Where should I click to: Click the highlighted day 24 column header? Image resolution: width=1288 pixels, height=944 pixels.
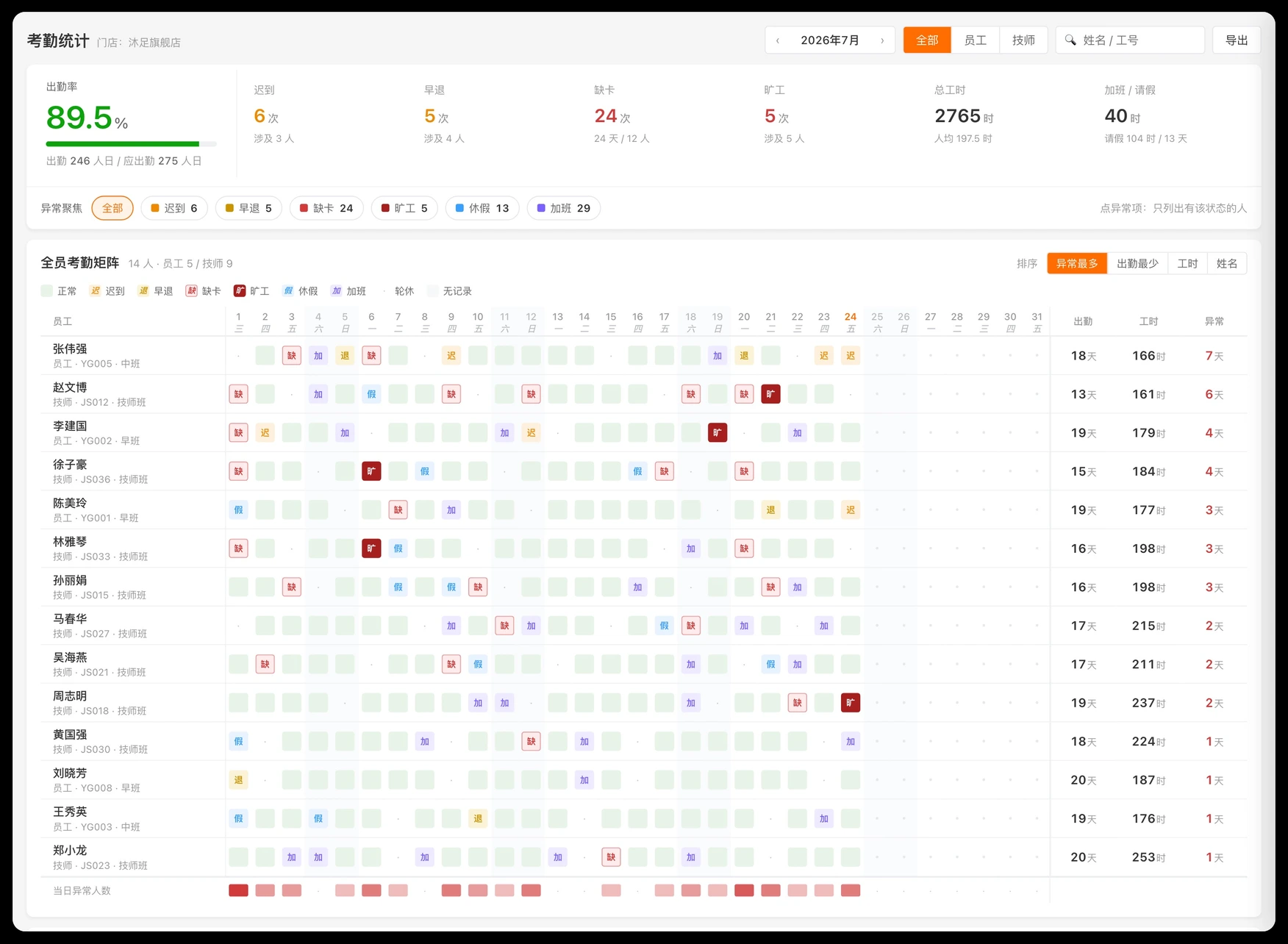(x=851, y=321)
